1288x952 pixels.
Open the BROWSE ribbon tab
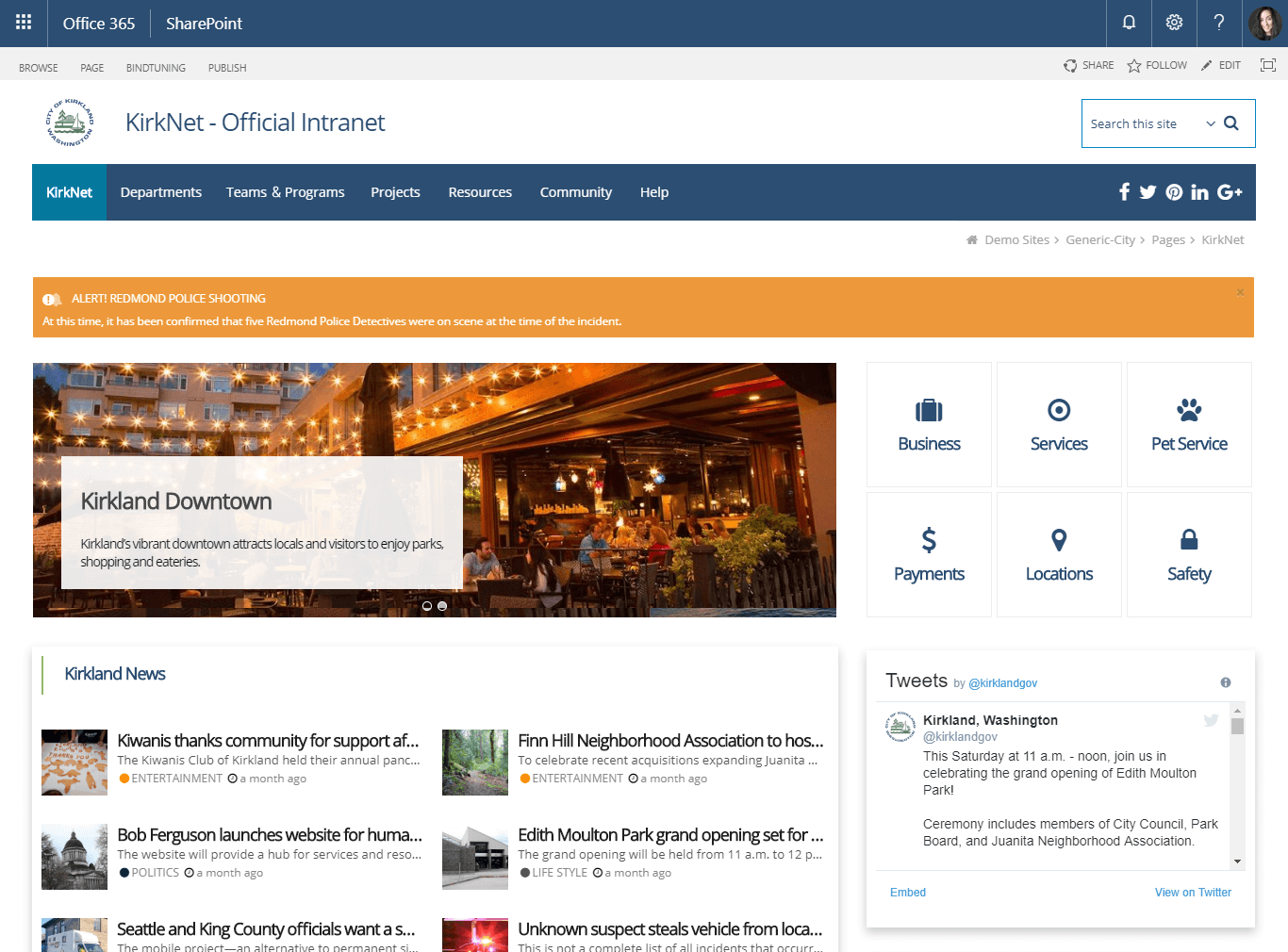point(39,68)
